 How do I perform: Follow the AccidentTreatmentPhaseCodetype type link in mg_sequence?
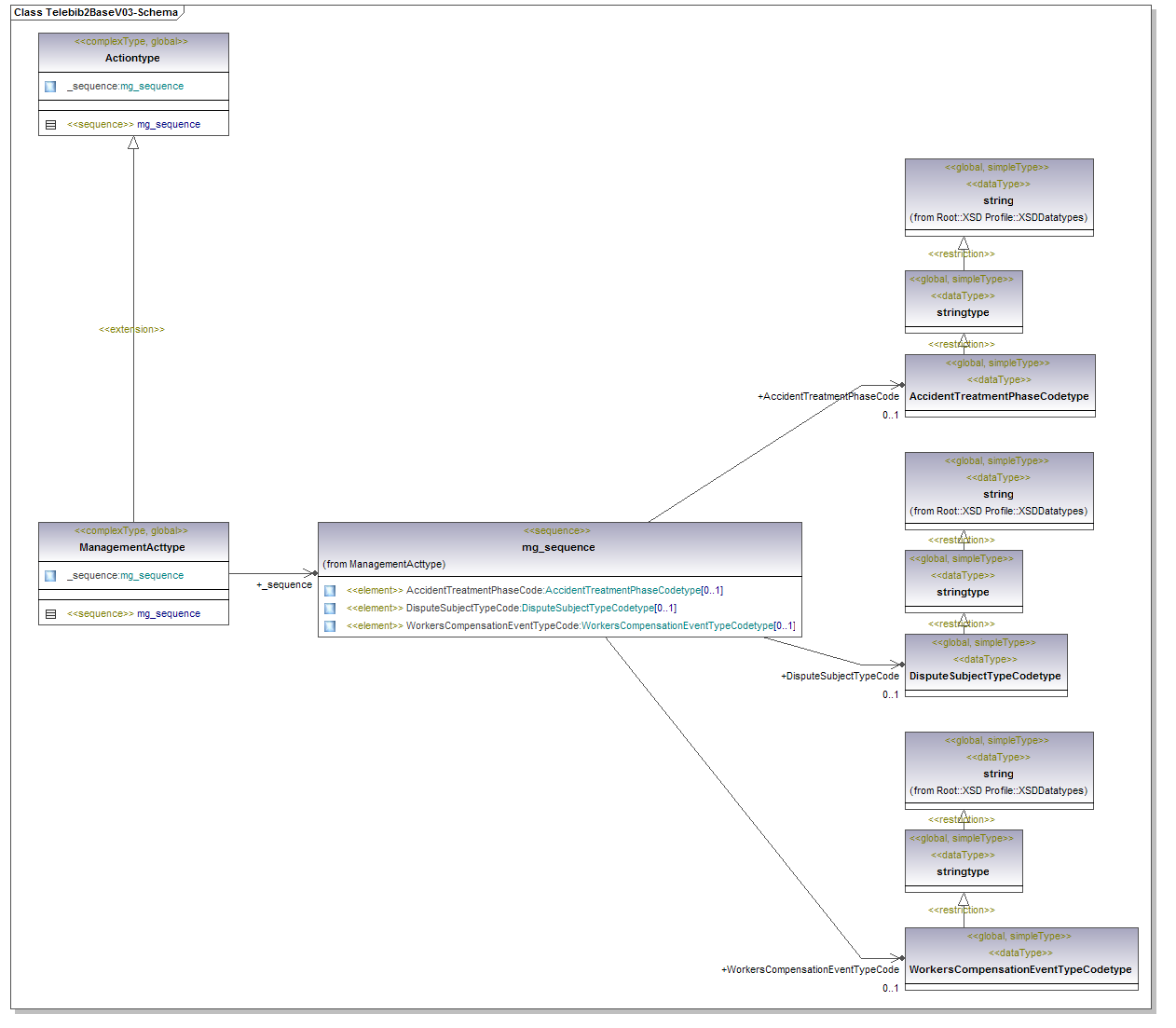(x=622, y=591)
